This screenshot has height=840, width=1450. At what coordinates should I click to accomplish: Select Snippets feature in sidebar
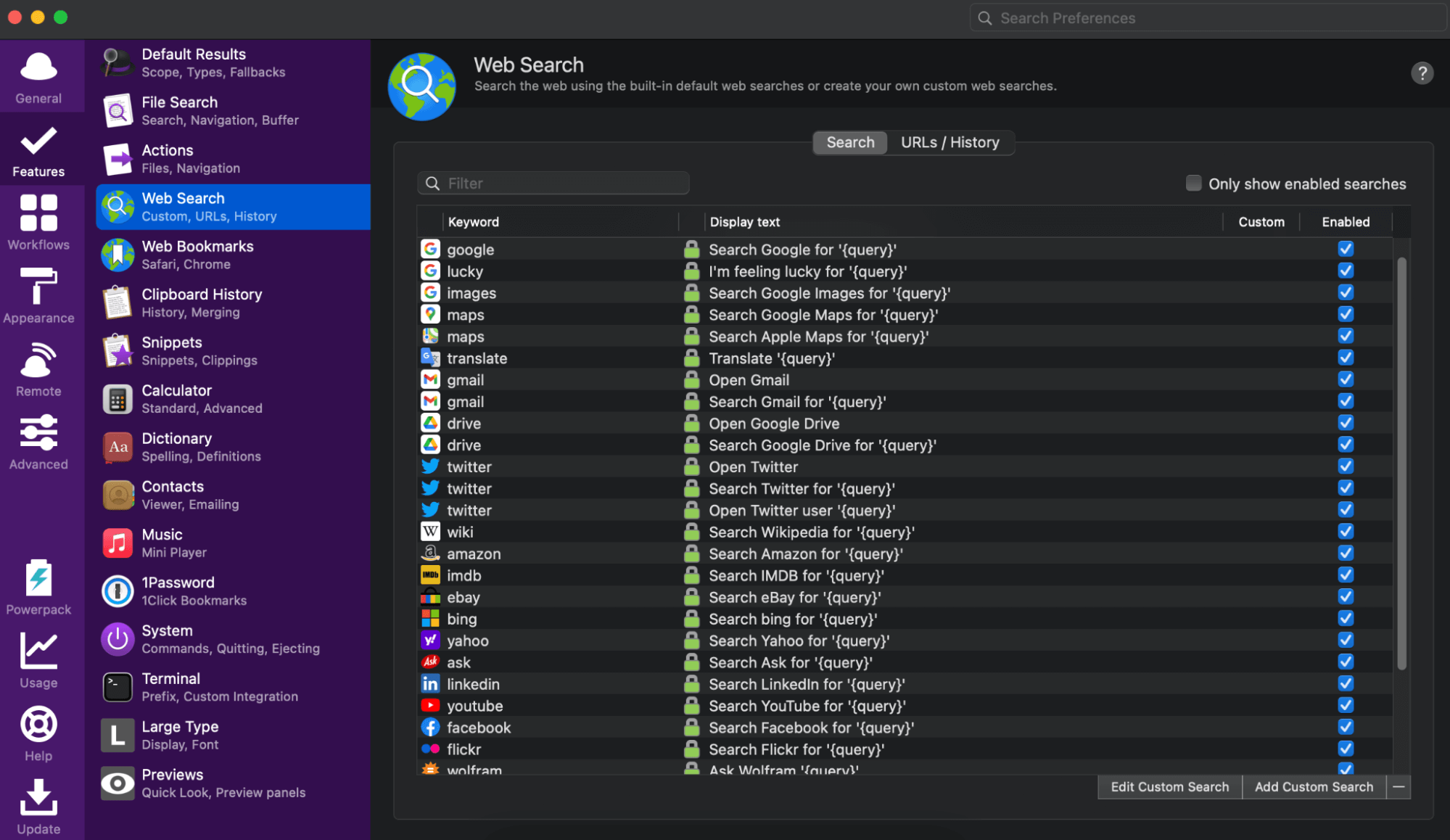[233, 351]
